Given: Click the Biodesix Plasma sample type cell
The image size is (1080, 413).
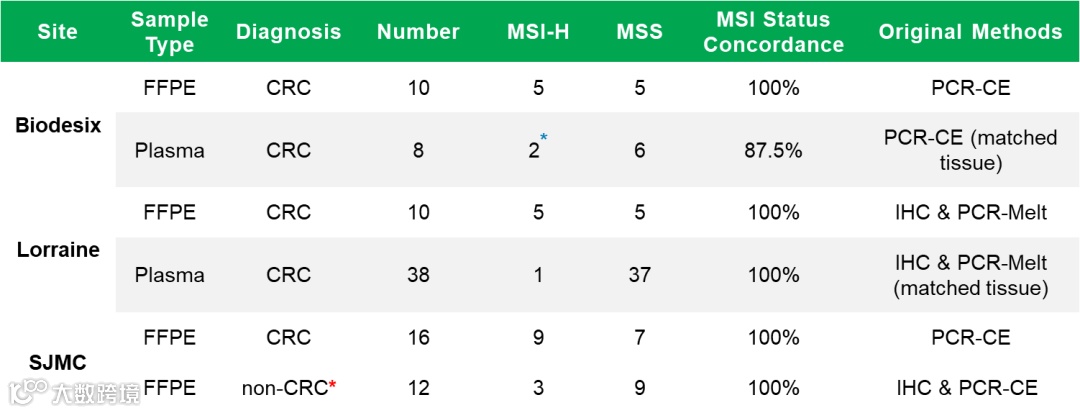Looking at the screenshot, I should pyautogui.click(x=169, y=150).
